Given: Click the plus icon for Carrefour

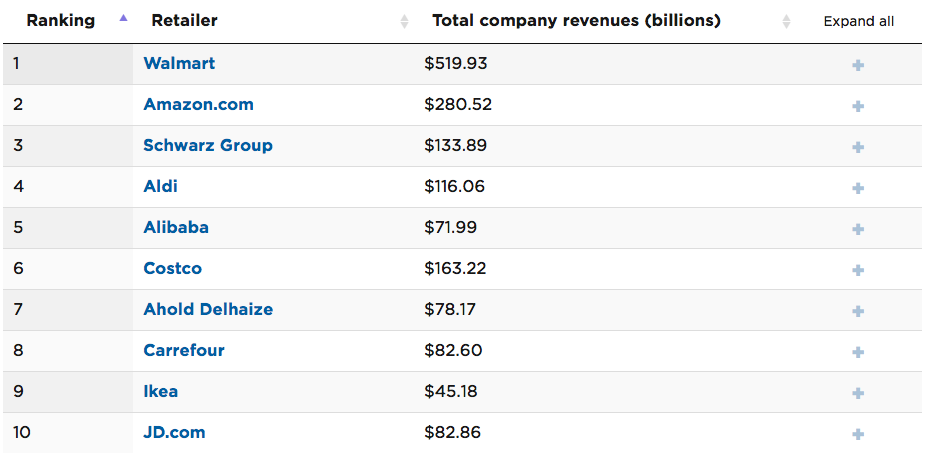Looking at the screenshot, I should 858,352.
